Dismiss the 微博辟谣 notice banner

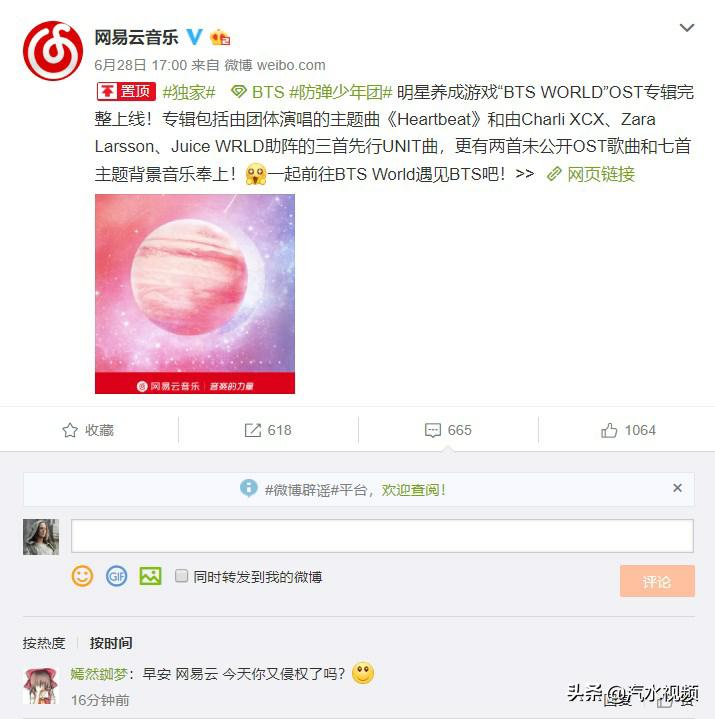[x=677, y=488]
